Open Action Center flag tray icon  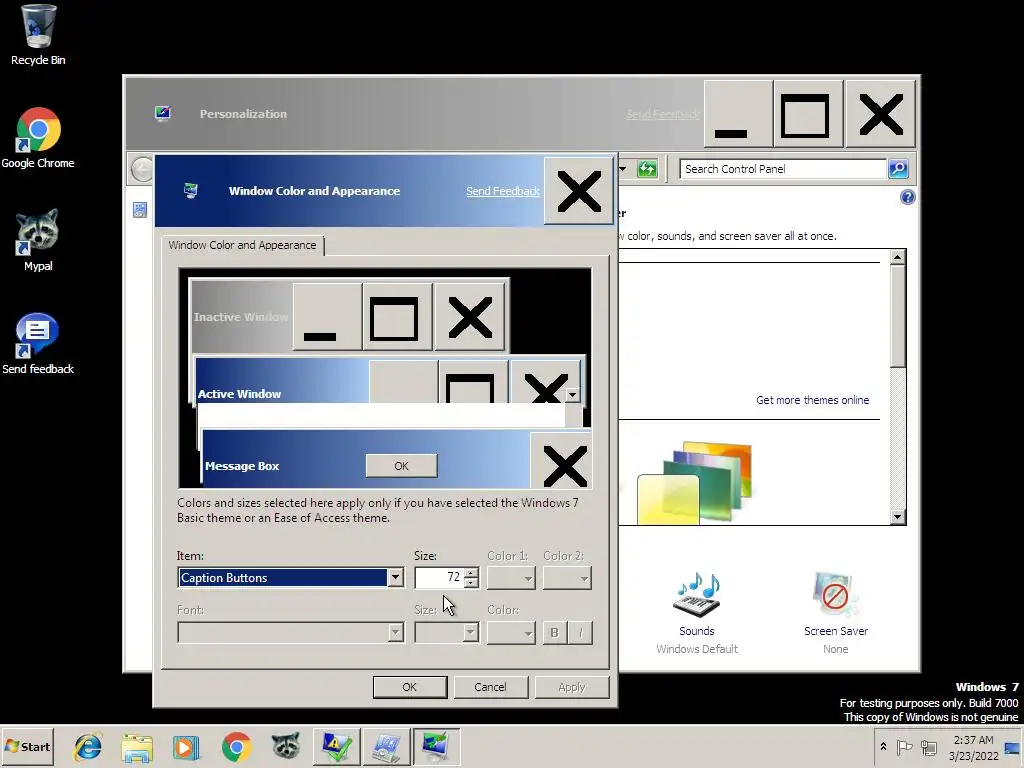point(904,747)
